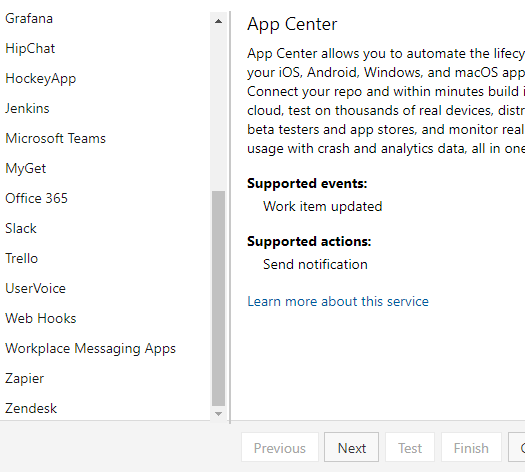This screenshot has height=472, width=525.
Task: Click the Finish button
Action: click(471, 447)
